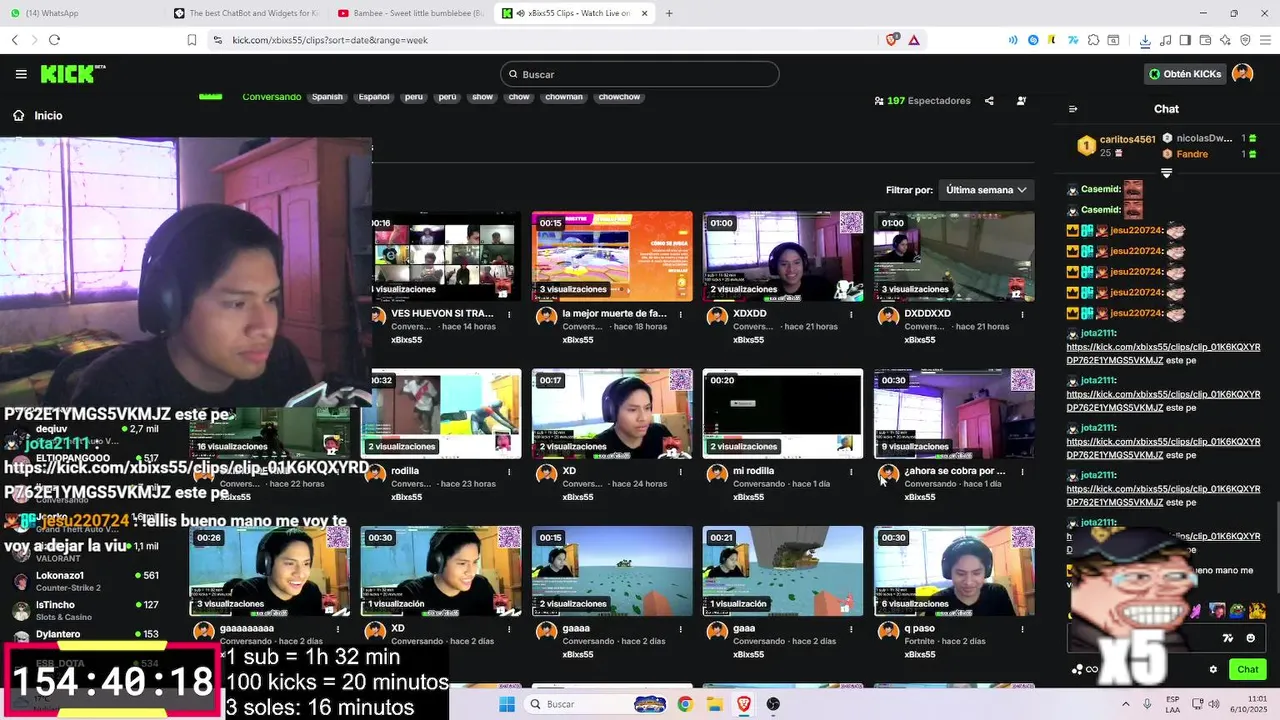Open Lokonazo1 channel in sidebar
Viewport: 1280px width, 720px height.
click(85, 581)
